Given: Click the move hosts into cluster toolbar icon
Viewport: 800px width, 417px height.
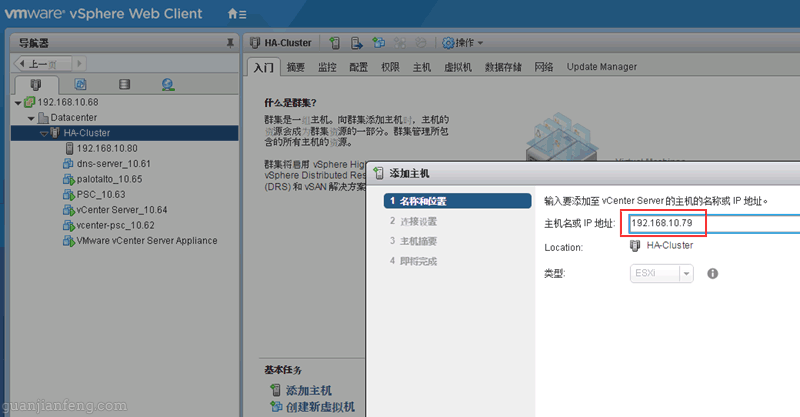Looking at the screenshot, I should click(357, 43).
